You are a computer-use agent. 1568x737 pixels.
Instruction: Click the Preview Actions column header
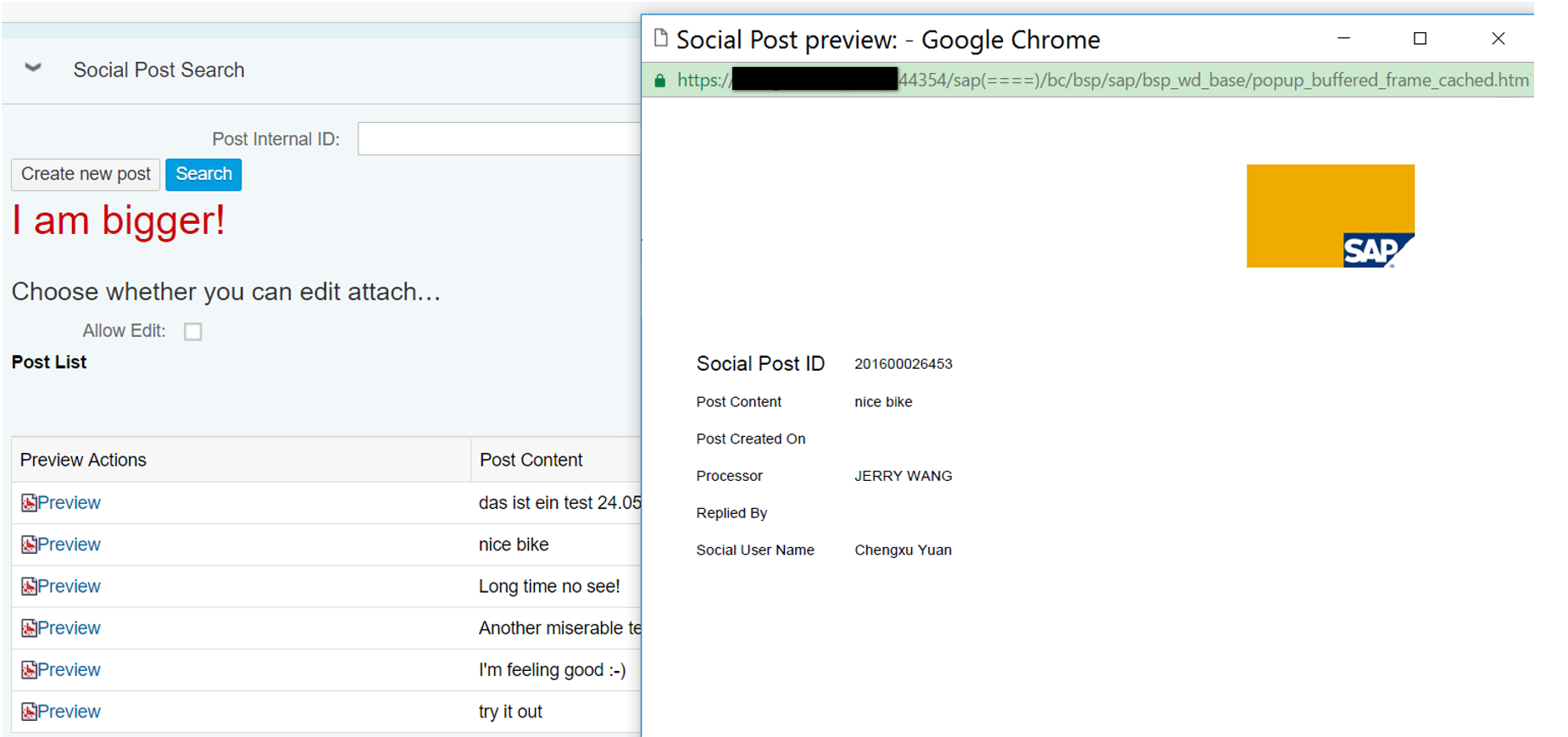[x=241, y=460]
